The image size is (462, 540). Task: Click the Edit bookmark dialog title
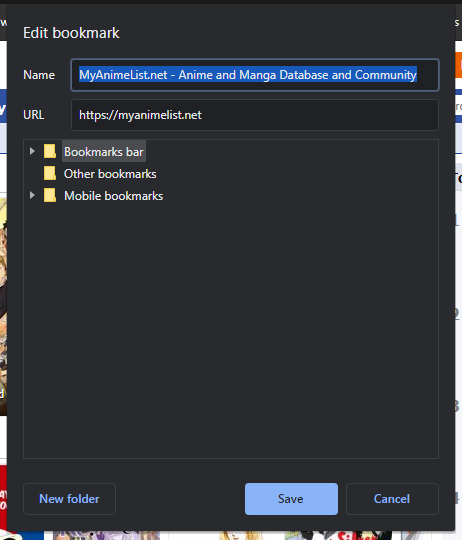[71, 33]
